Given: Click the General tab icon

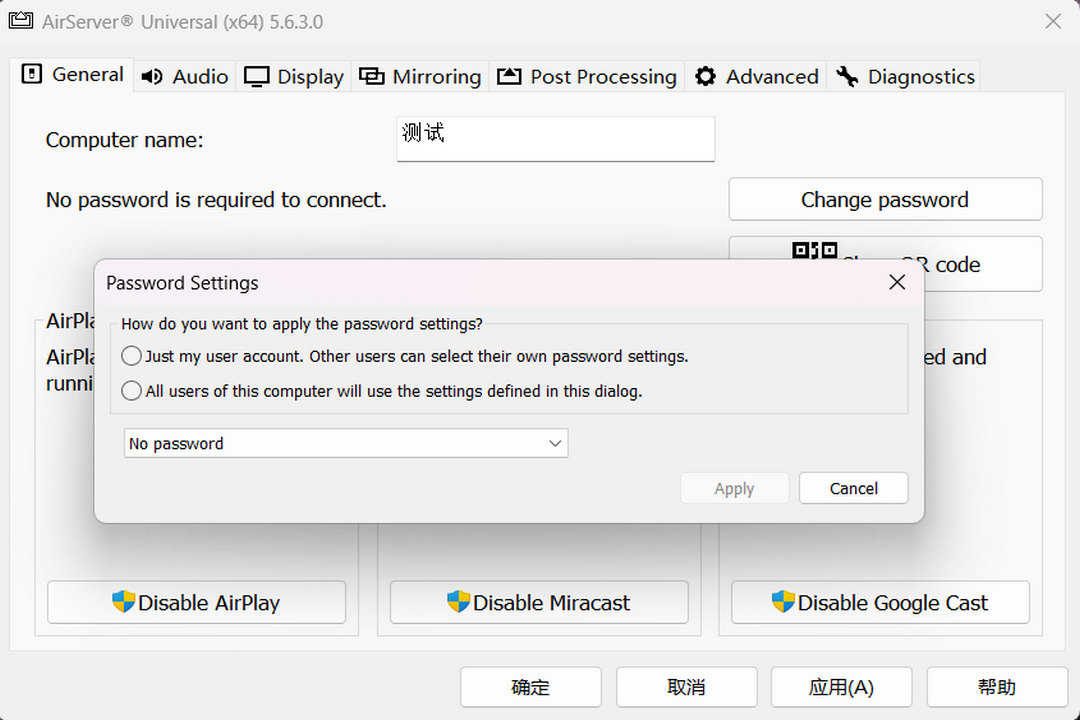Looking at the screenshot, I should 31,75.
